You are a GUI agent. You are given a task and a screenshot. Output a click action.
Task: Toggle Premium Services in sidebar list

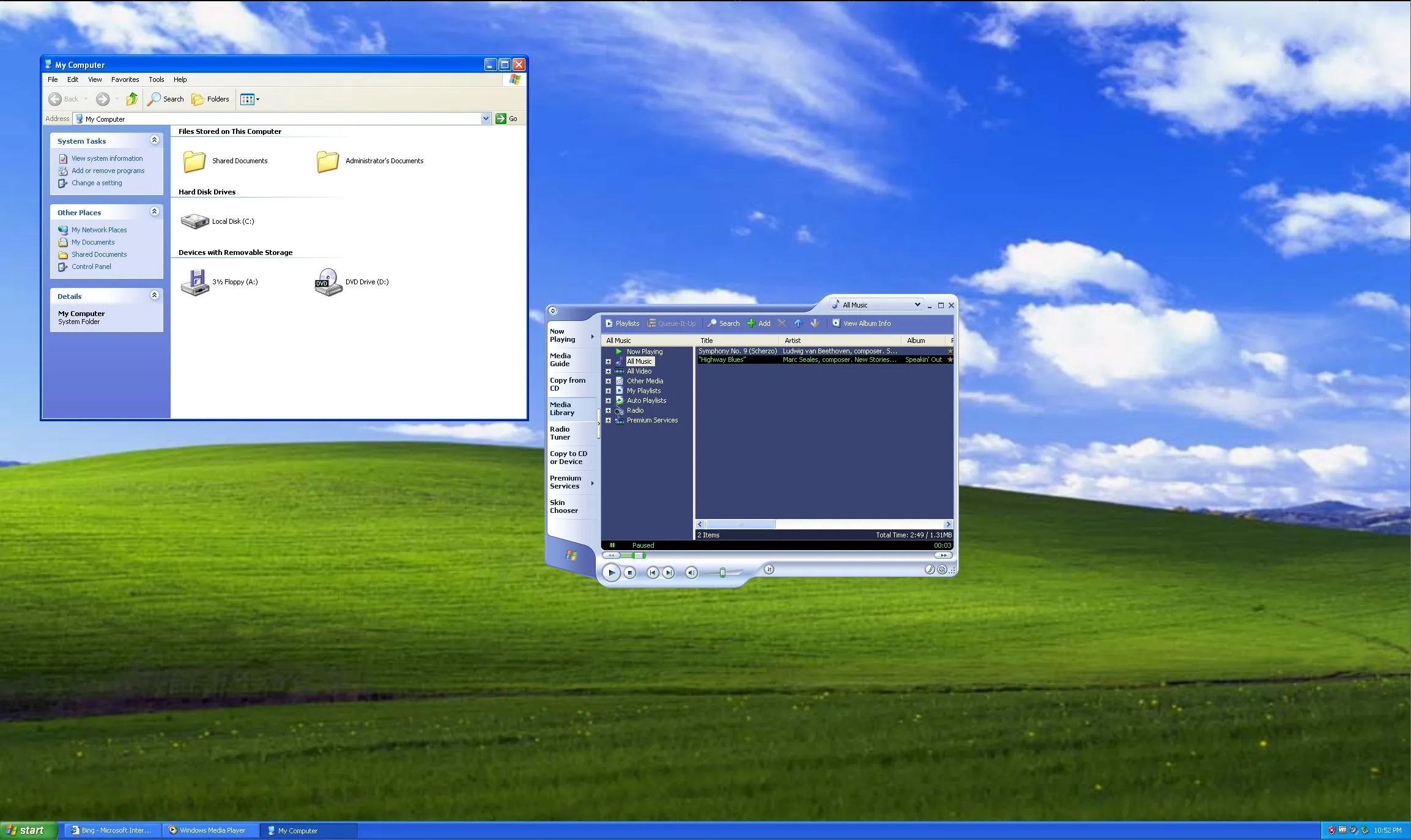point(608,420)
